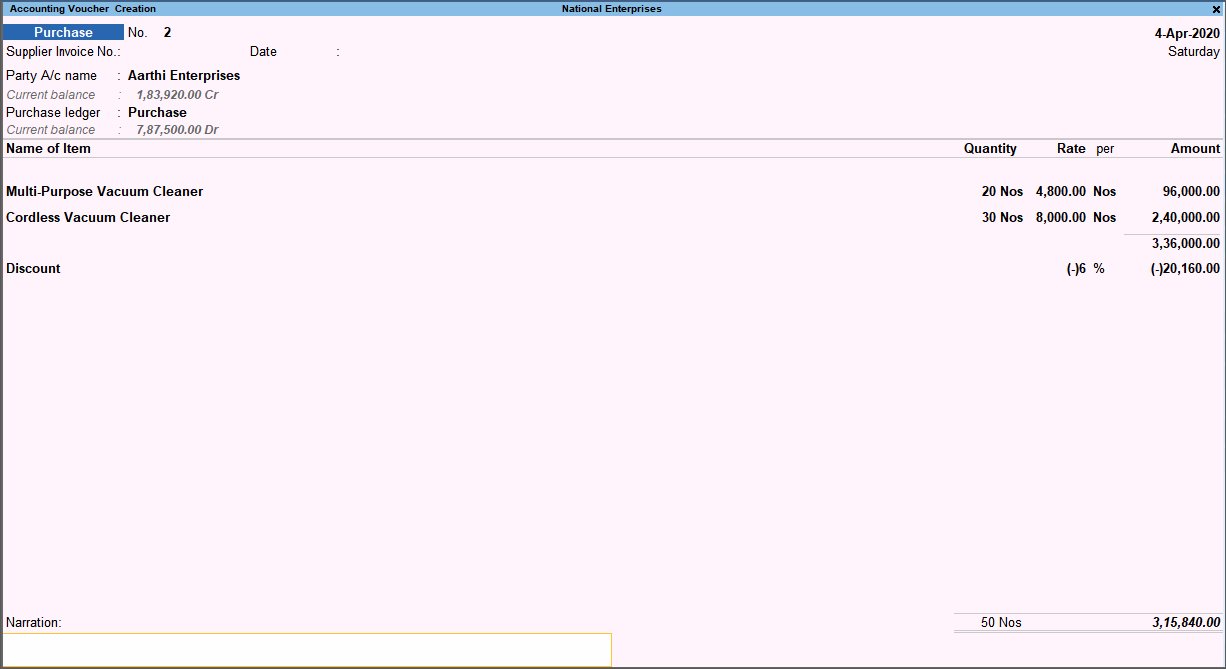Click the voucher total 3,15,840.00
Viewport: 1226px width, 669px height.
click(1186, 622)
